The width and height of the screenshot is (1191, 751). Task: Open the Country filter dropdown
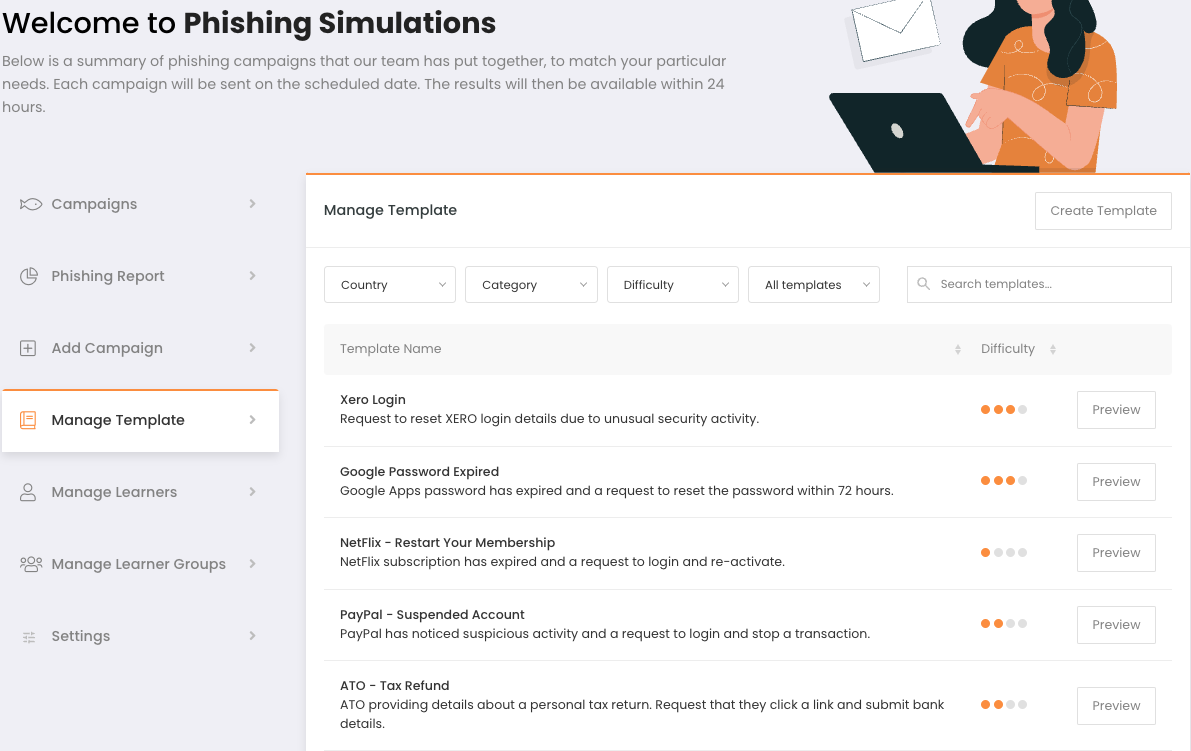click(x=390, y=285)
